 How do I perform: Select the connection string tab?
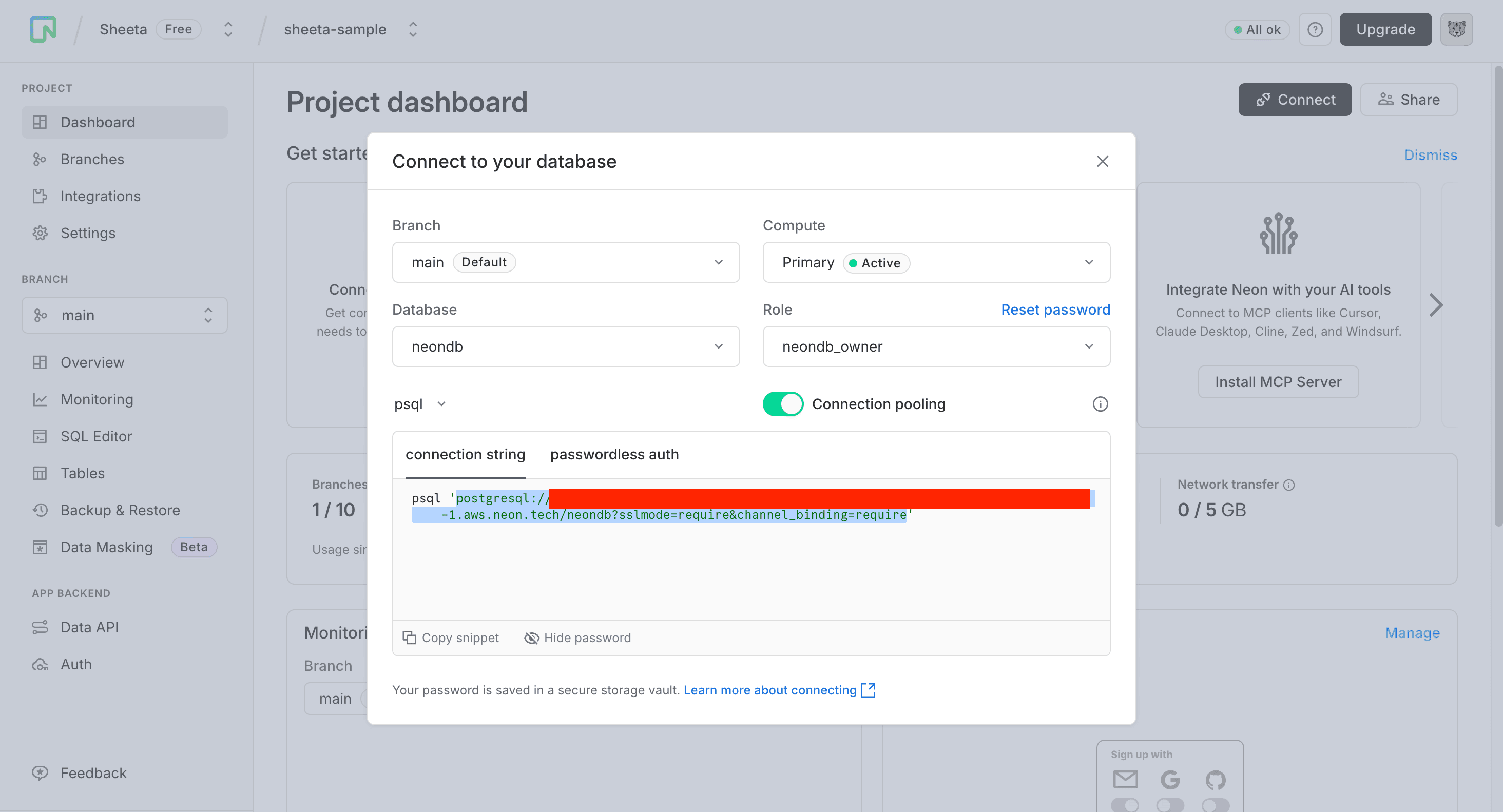[465, 454]
